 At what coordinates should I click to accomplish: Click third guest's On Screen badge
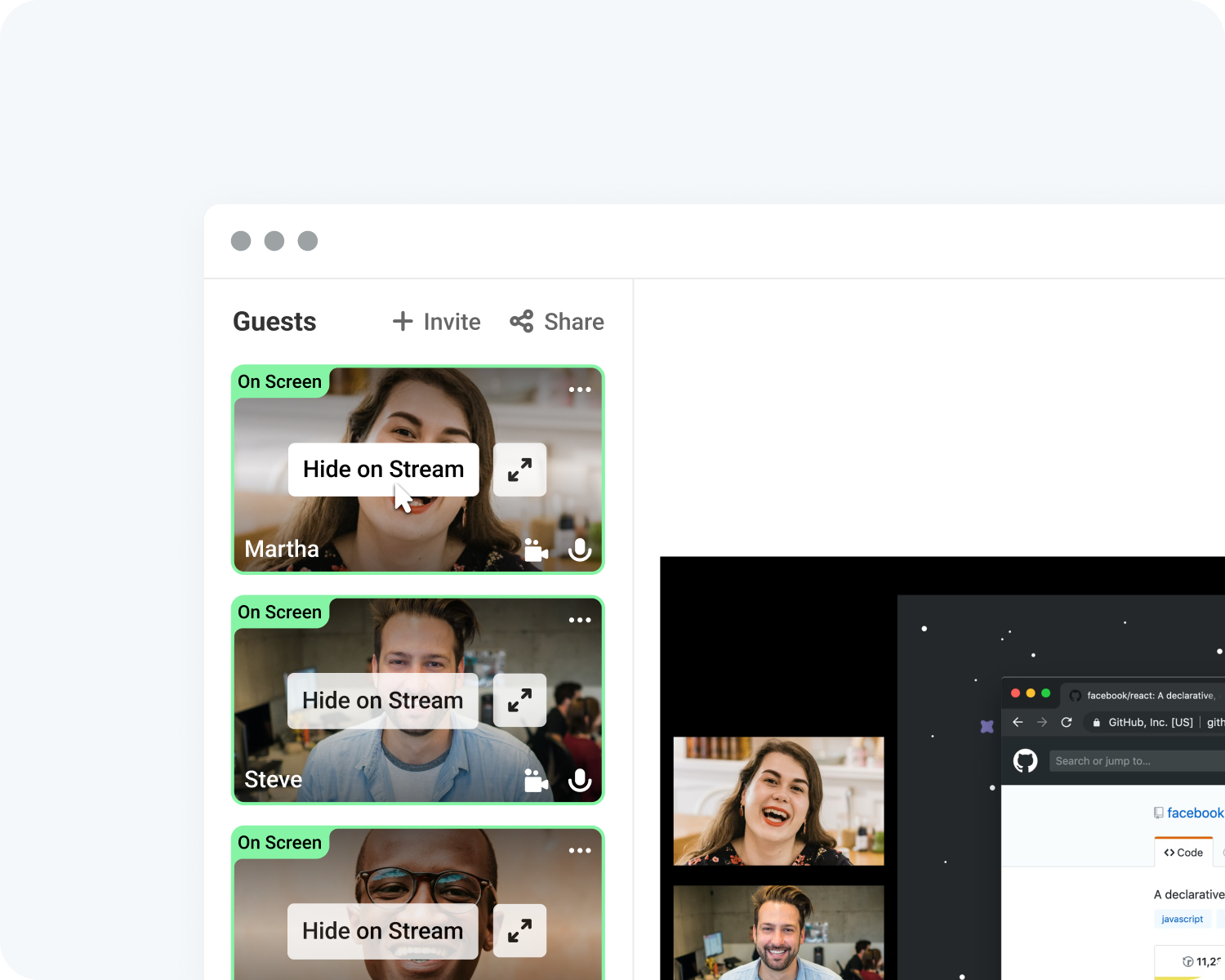pyautogui.click(x=280, y=843)
